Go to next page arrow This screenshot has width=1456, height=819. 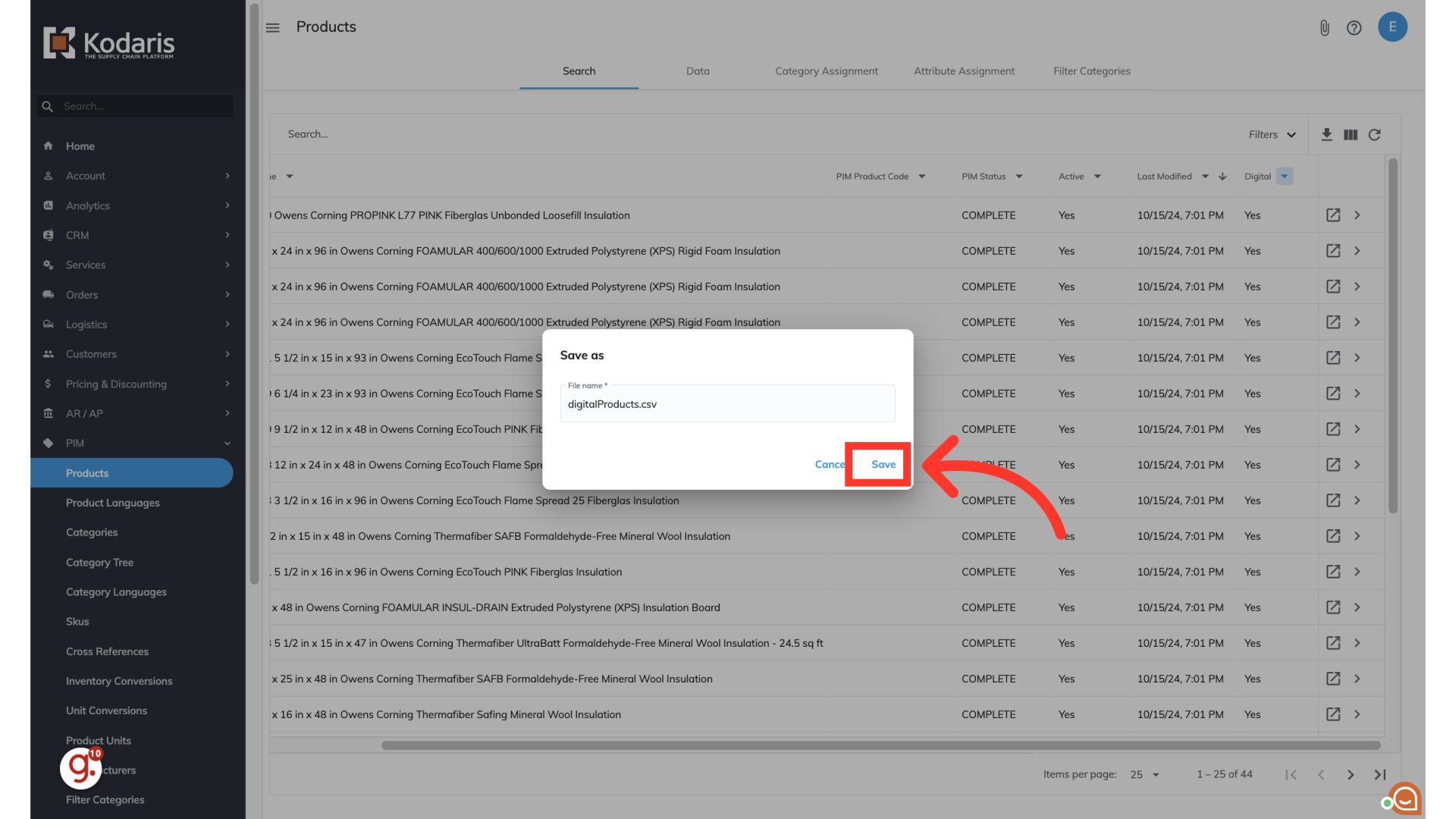(1350, 774)
